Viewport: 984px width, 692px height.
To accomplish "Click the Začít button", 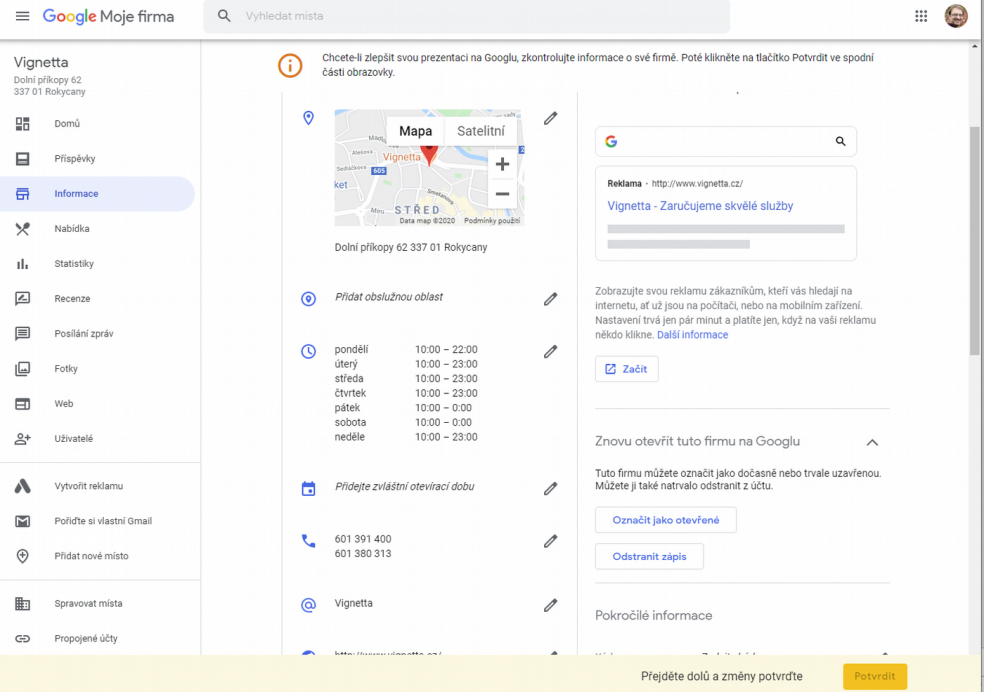I will pyautogui.click(x=627, y=369).
